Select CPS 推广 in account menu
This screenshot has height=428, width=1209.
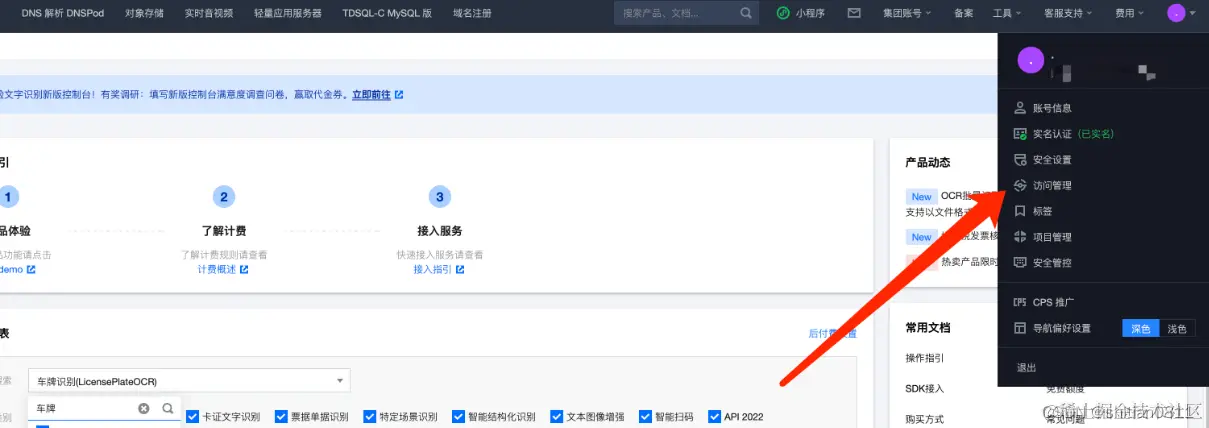click(x=1053, y=301)
